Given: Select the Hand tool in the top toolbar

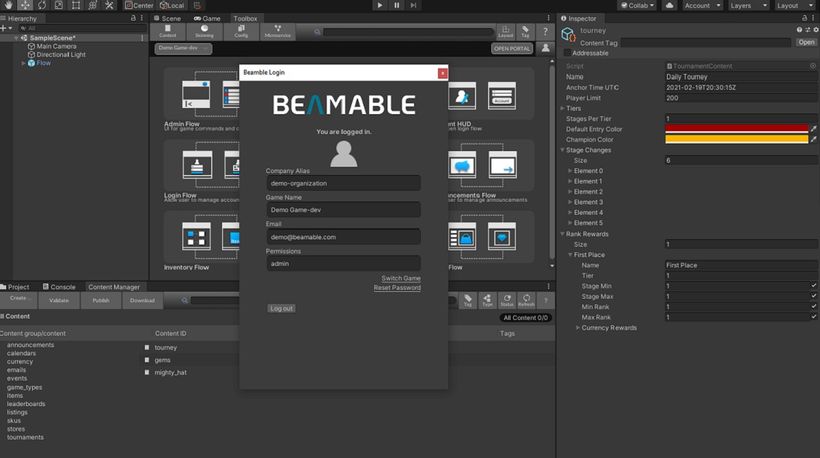Looking at the screenshot, I should pyautogui.click(x=7, y=5).
